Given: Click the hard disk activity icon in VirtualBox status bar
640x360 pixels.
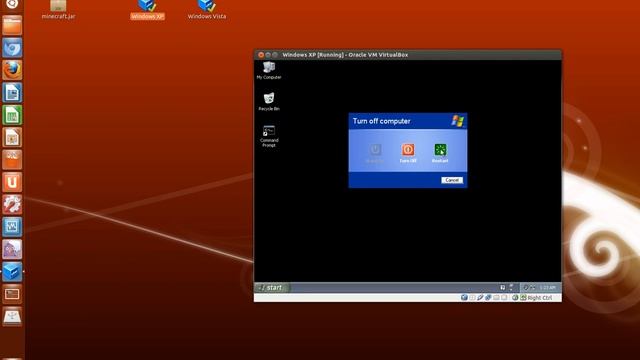Looking at the screenshot, I should (464, 298).
